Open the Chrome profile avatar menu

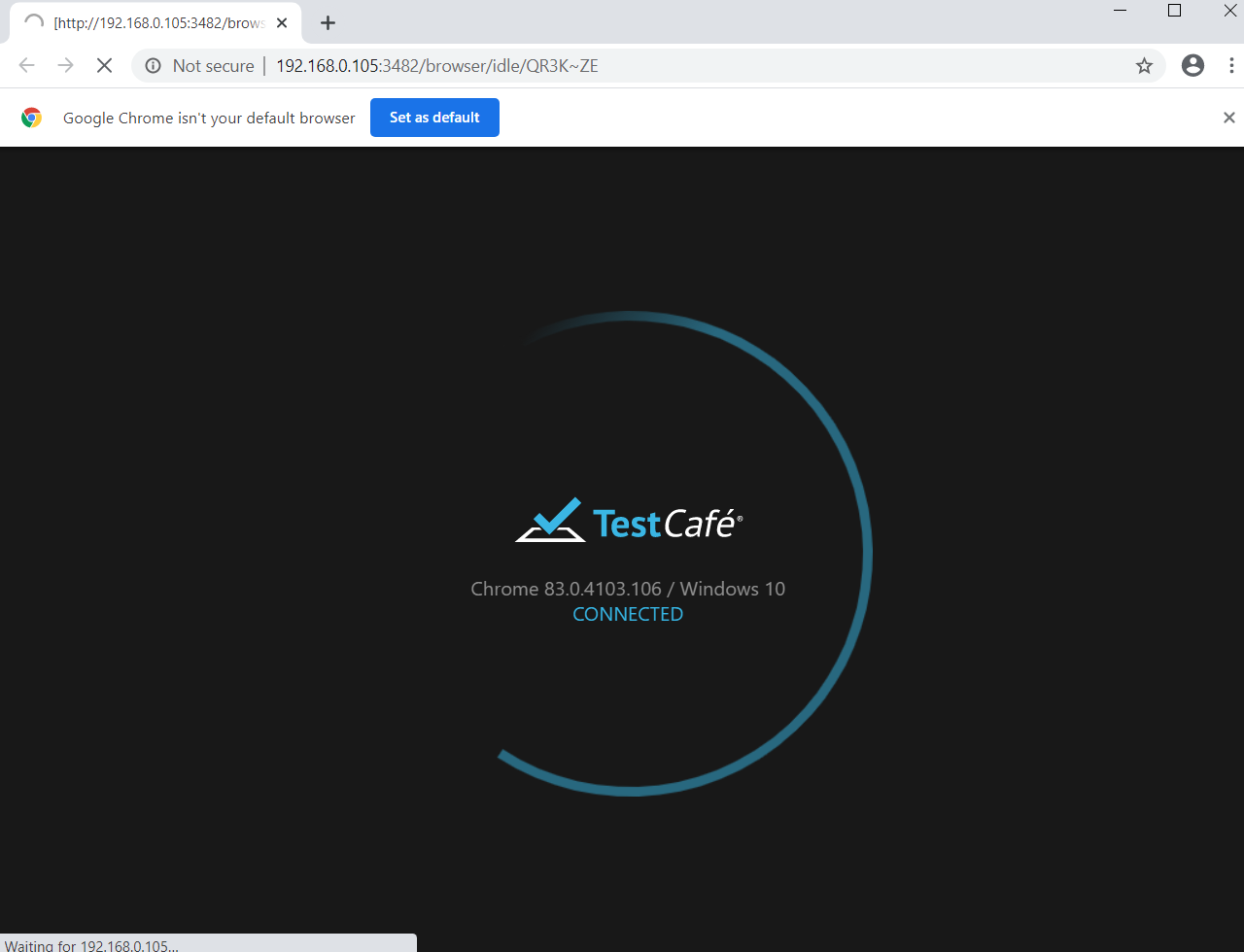pyautogui.click(x=1192, y=66)
